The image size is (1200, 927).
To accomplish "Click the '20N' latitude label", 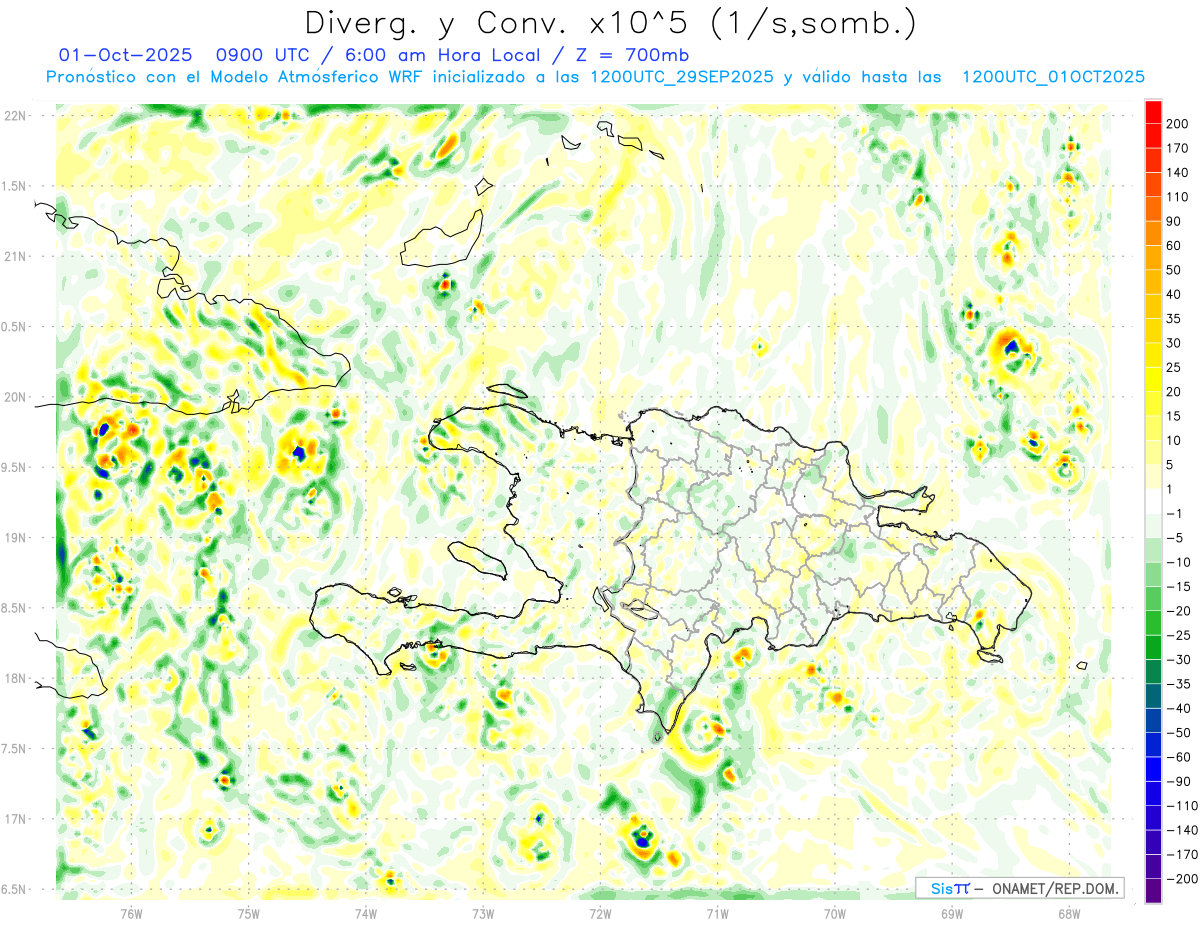I will [15, 397].
